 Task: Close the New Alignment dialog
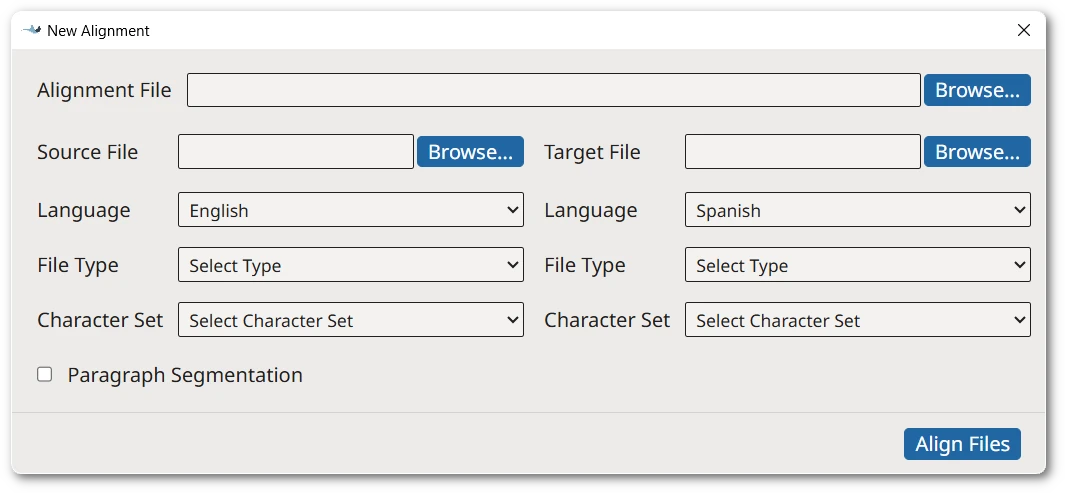tap(1023, 30)
